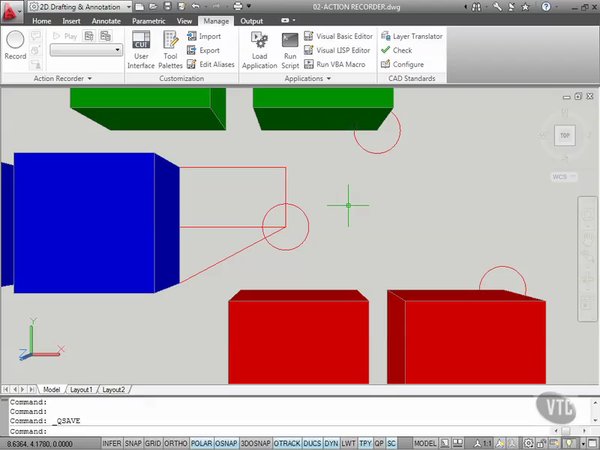
Task: Switch to the View ribbon tab
Action: pyautogui.click(x=184, y=21)
